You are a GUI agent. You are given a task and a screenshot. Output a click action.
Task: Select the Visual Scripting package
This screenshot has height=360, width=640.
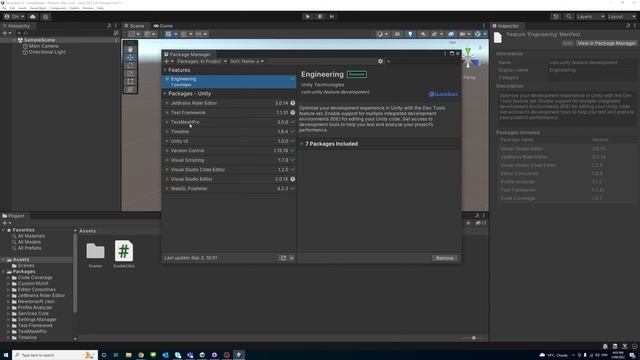point(229,160)
